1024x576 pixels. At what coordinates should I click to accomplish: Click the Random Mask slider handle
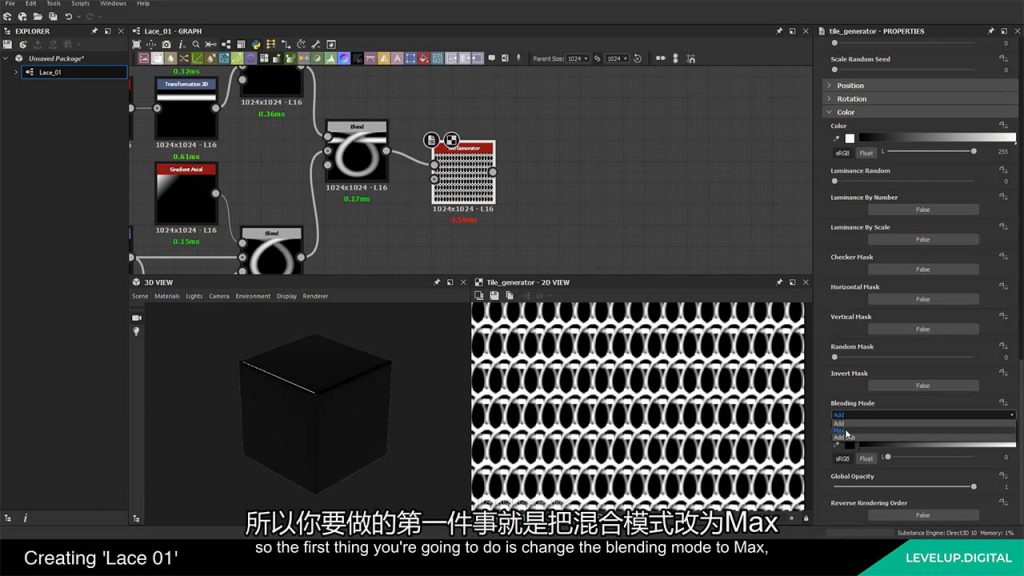tap(835, 357)
